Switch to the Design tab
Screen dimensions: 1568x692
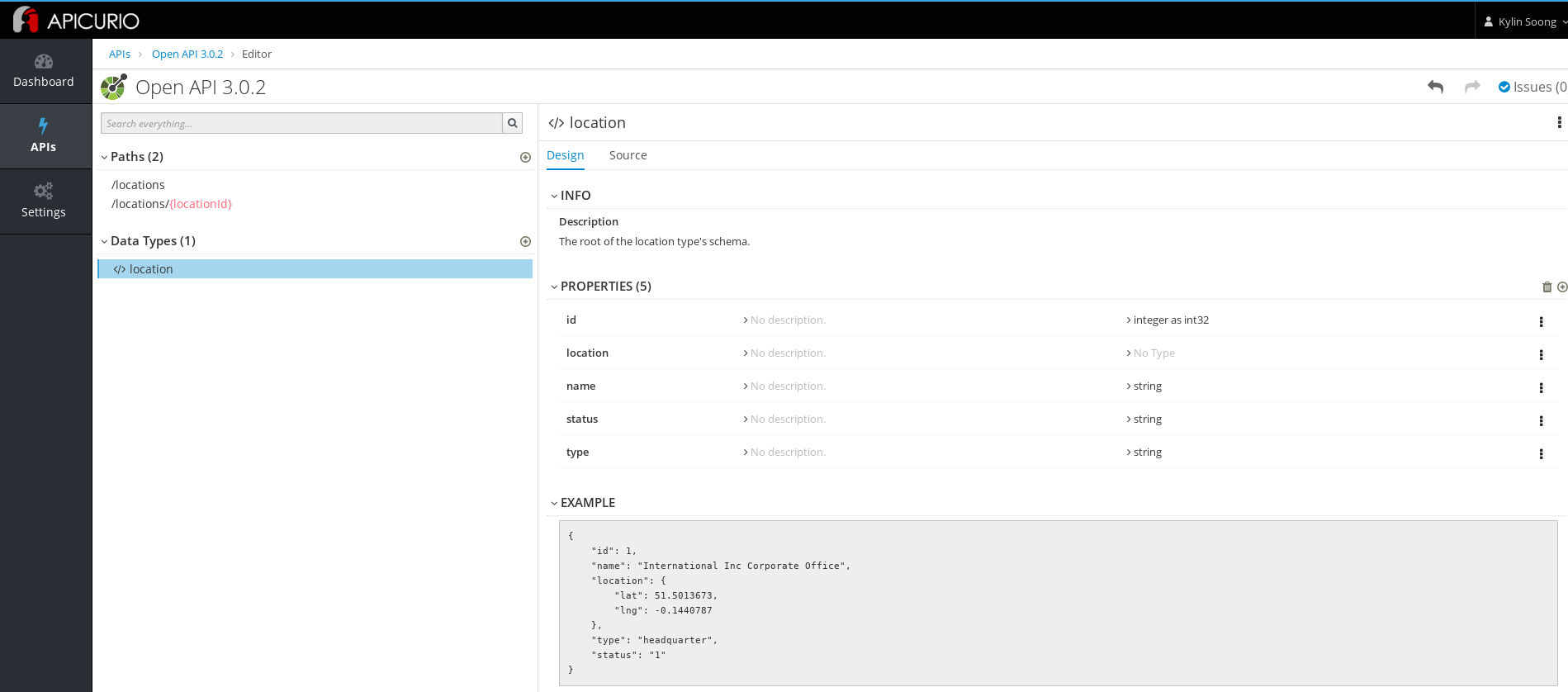pos(566,155)
